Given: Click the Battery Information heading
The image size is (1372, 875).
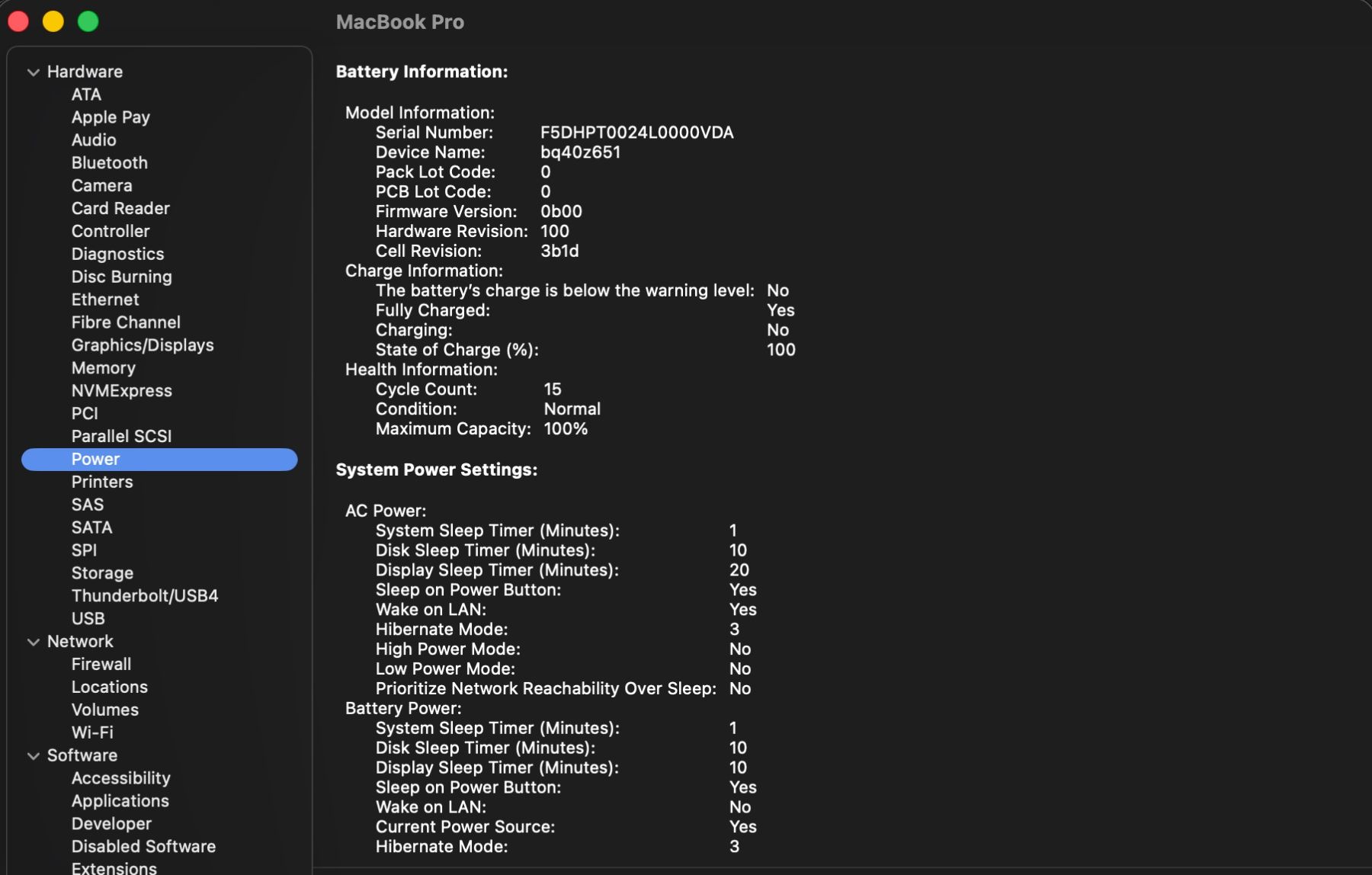Looking at the screenshot, I should 422,72.
